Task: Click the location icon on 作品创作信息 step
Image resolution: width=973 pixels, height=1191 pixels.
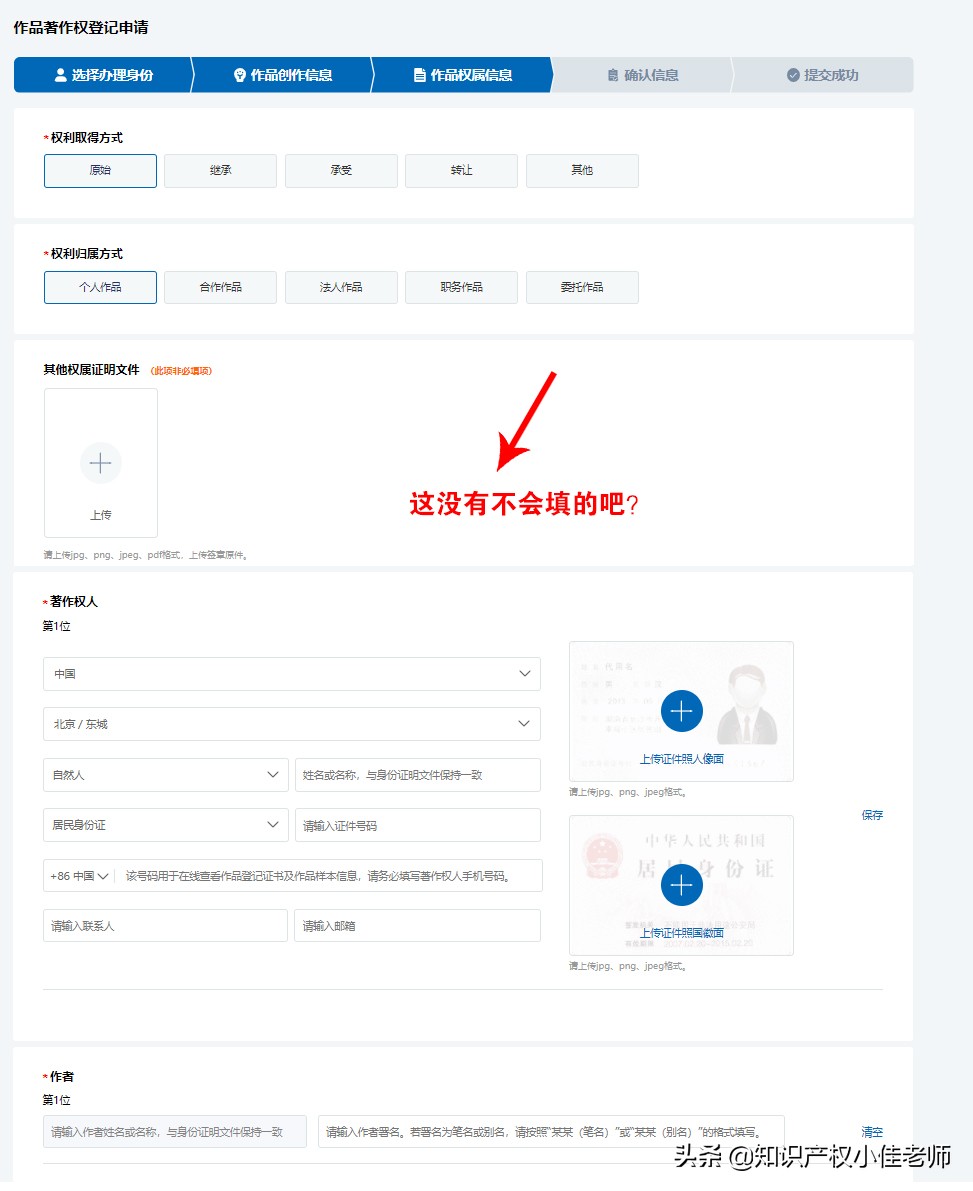Action: 239,74
